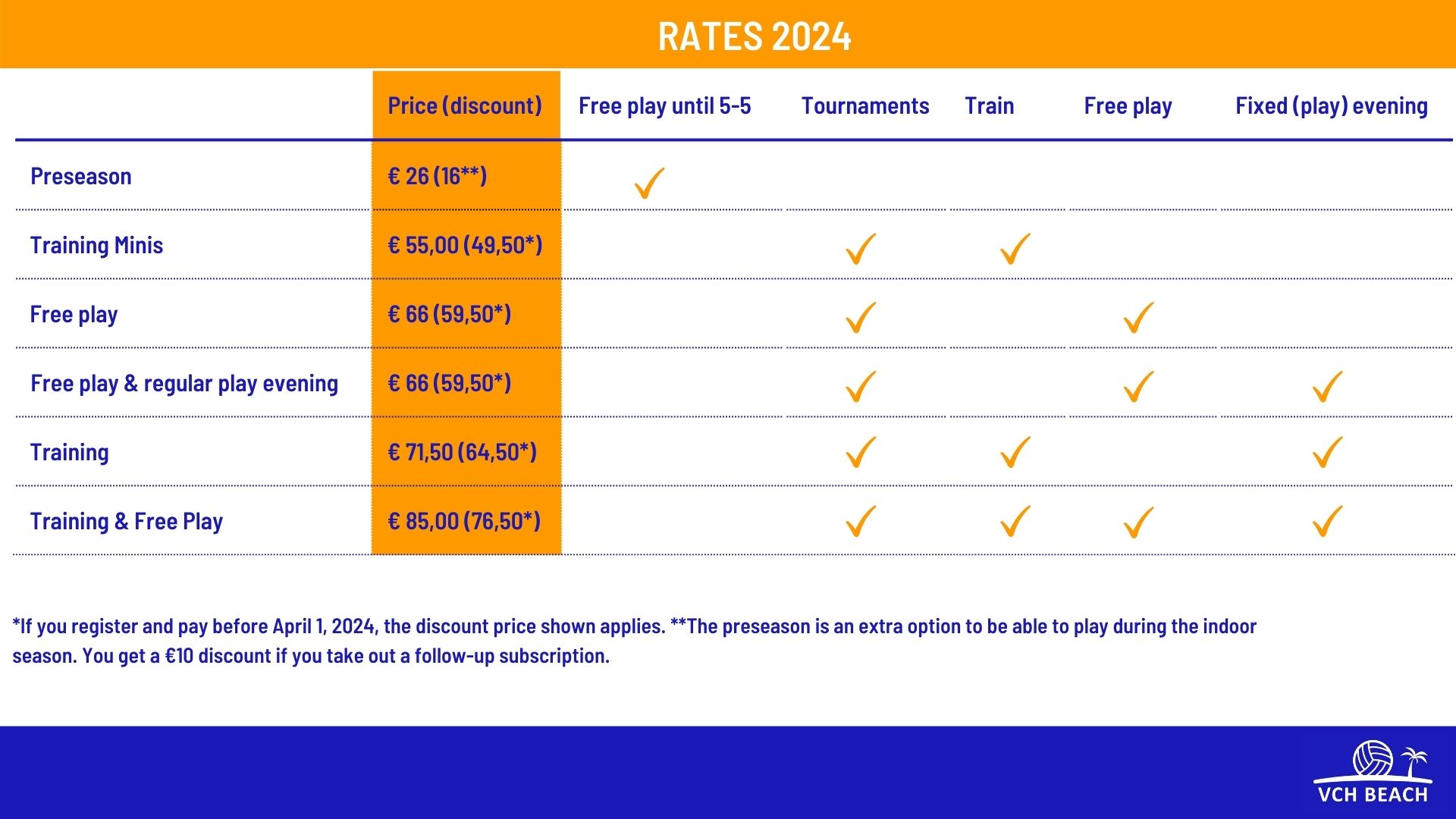Click Free play & regular evening Fixed checkmark
The height and width of the screenshot is (819, 1456).
coord(1327,386)
